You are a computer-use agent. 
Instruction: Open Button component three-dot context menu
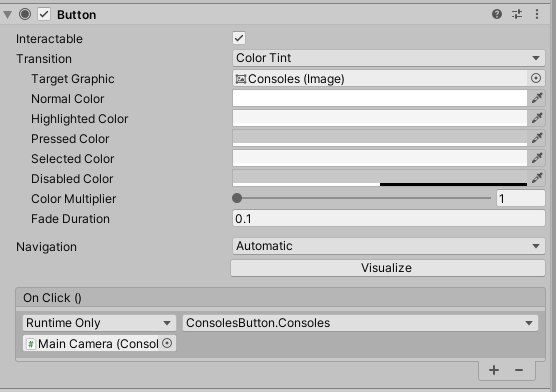[x=537, y=14]
